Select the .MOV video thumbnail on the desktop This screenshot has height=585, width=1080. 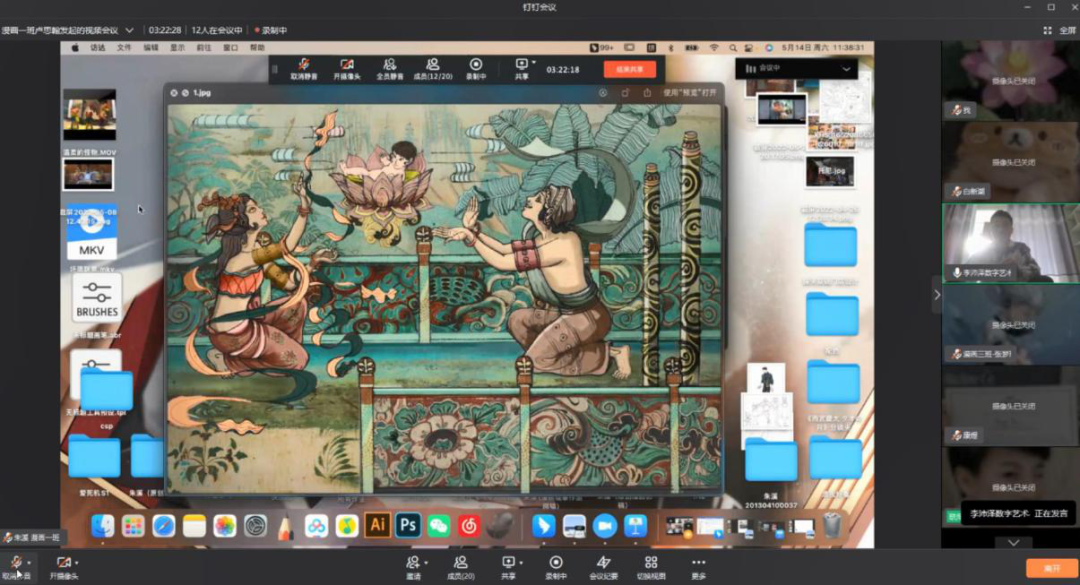[x=90, y=114]
